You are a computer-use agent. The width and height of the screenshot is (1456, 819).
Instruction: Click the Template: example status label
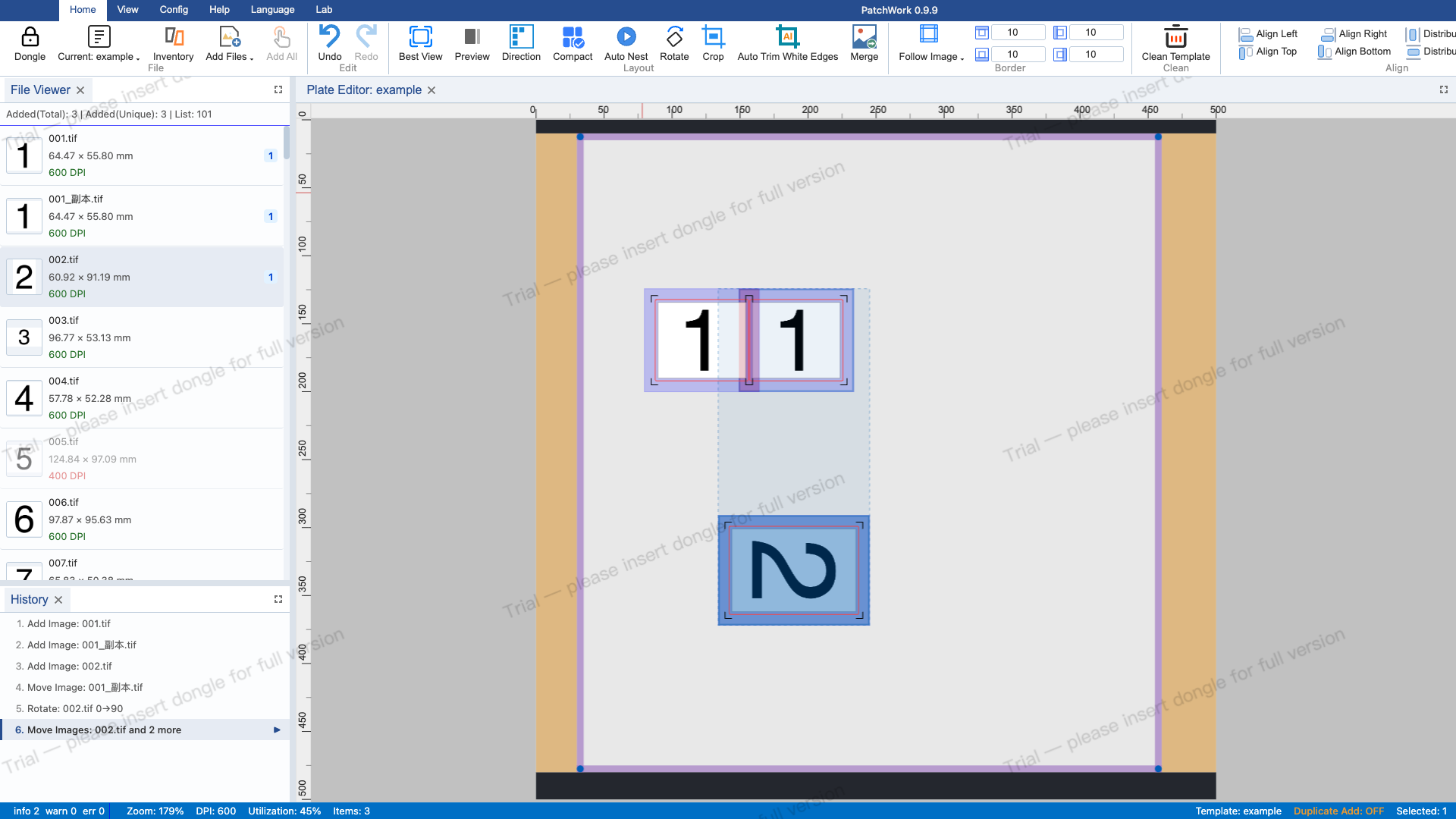[x=1238, y=811]
